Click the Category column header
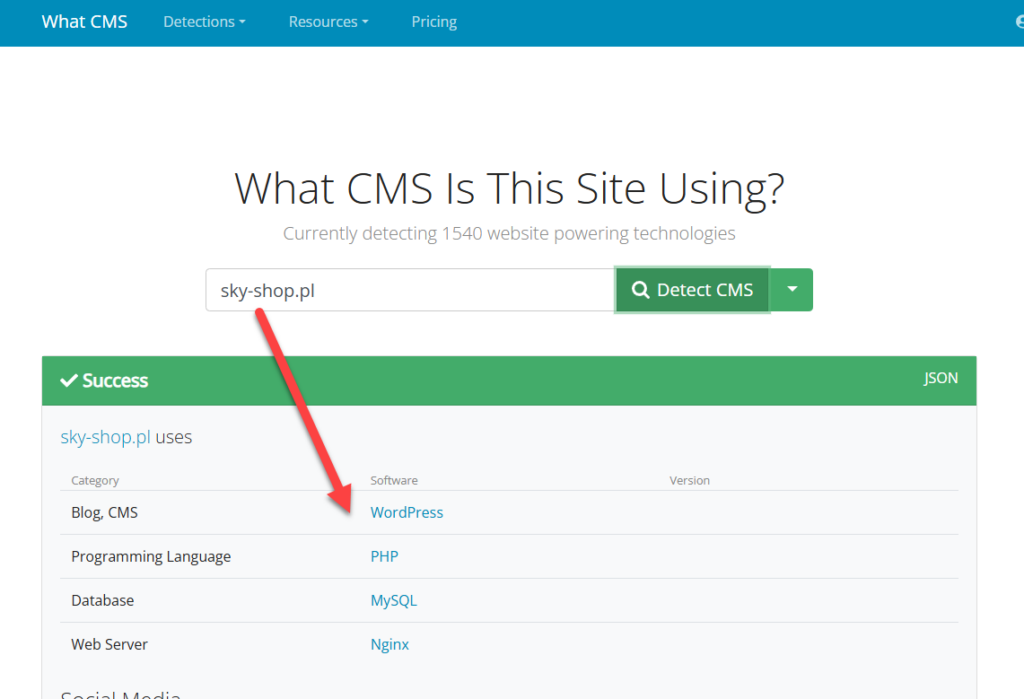The height and width of the screenshot is (699, 1024). pos(95,480)
